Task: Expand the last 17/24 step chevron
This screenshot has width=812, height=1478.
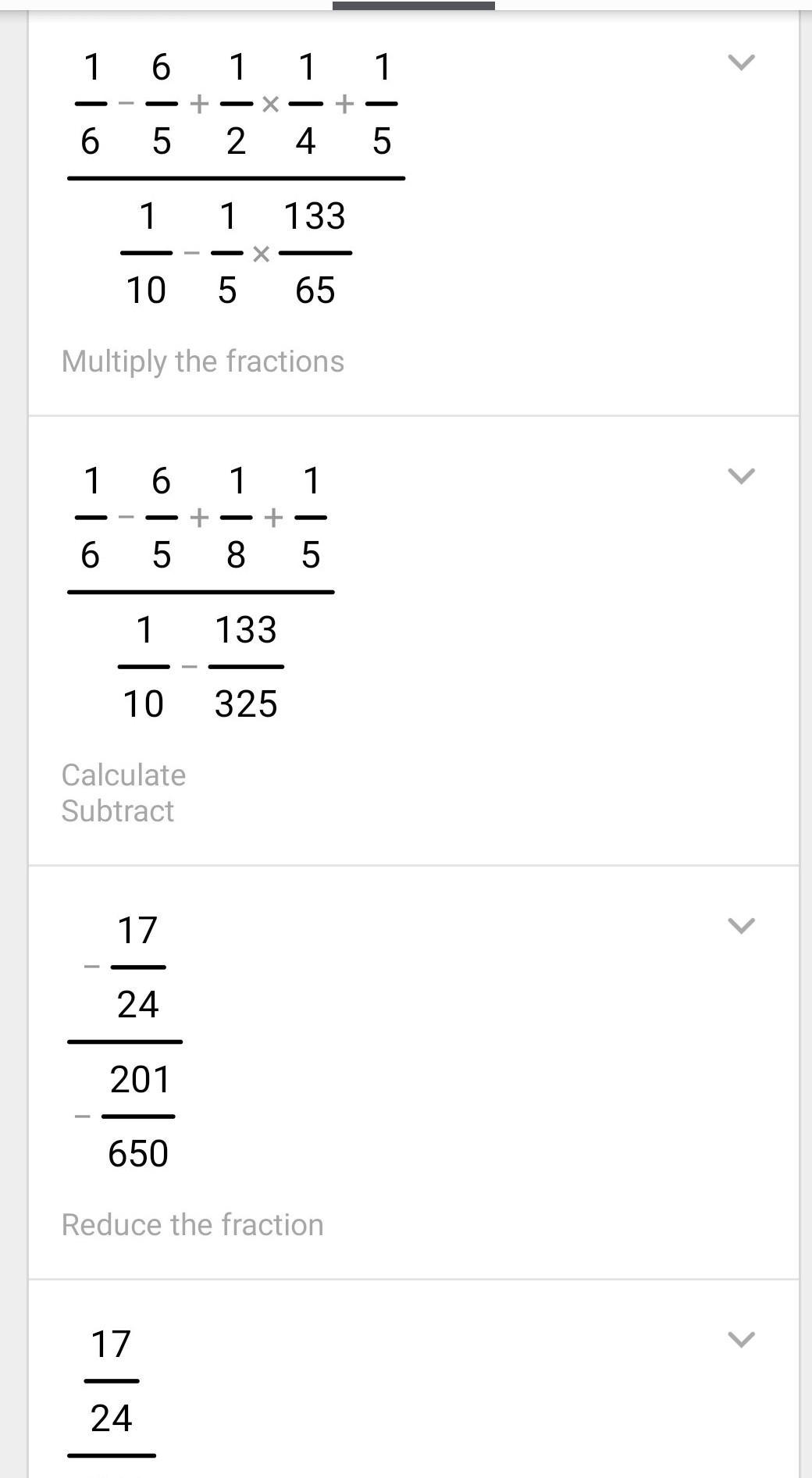Action: coord(741,1340)
